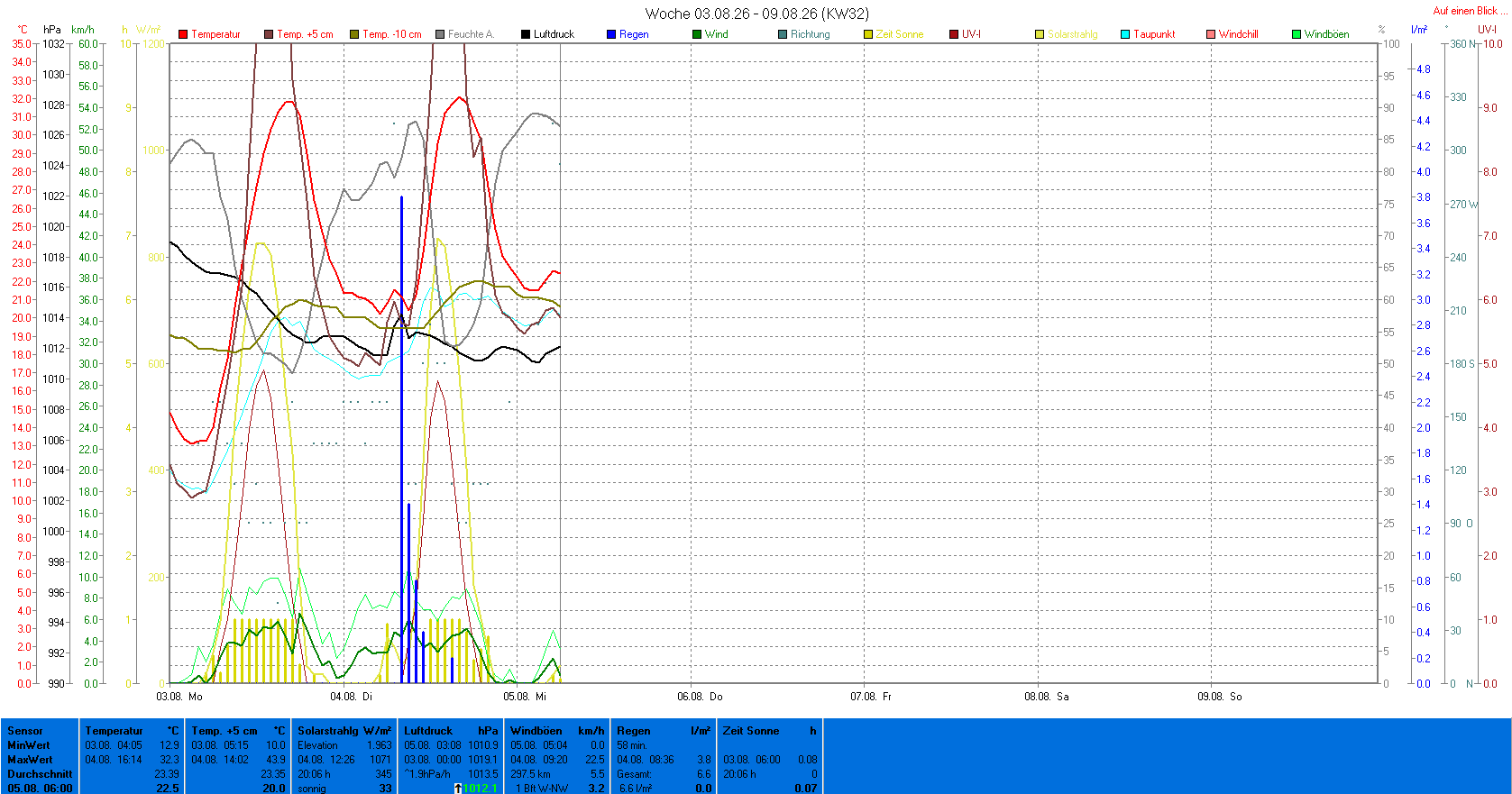Select the 'Temperatur' legend label

pos(215,34)
